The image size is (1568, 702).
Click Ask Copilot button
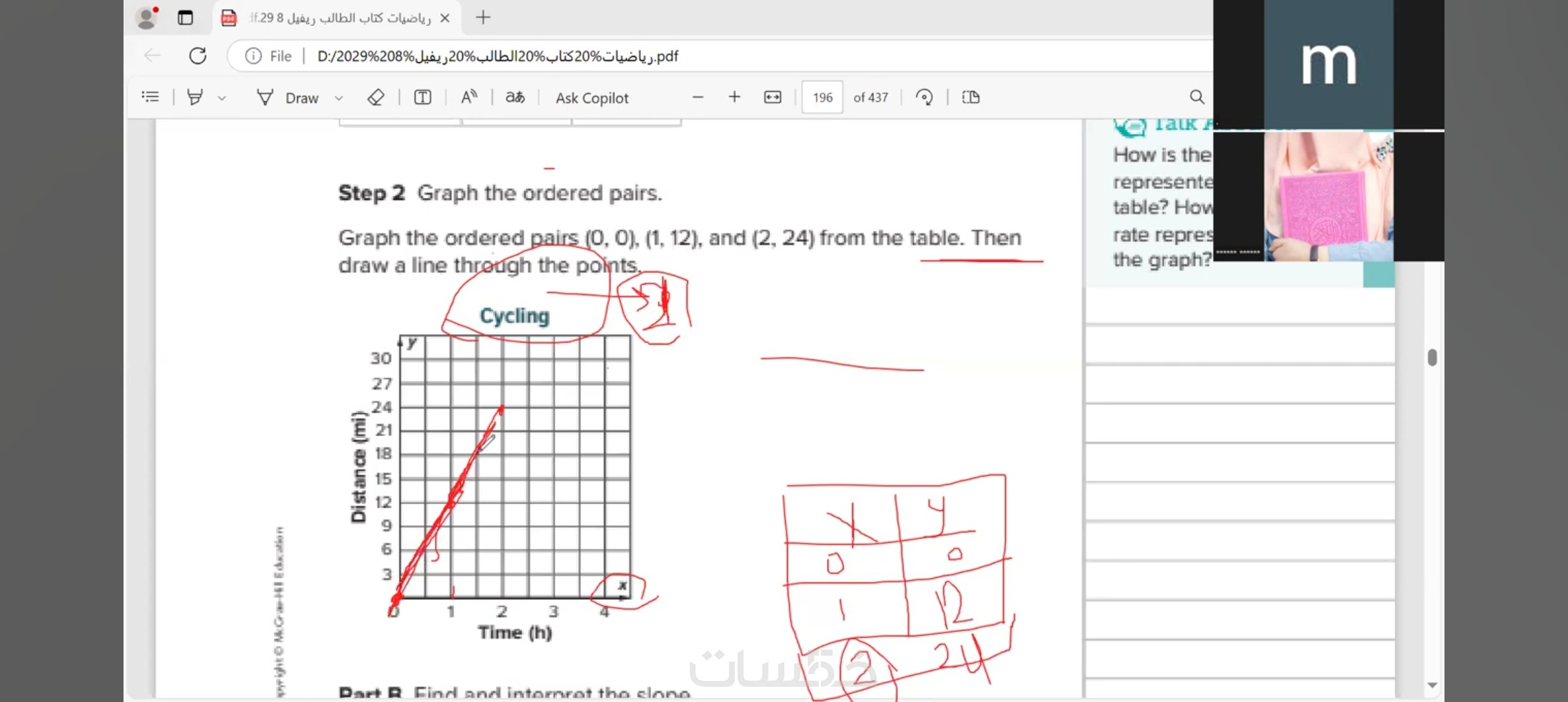[x=592, y=97]
